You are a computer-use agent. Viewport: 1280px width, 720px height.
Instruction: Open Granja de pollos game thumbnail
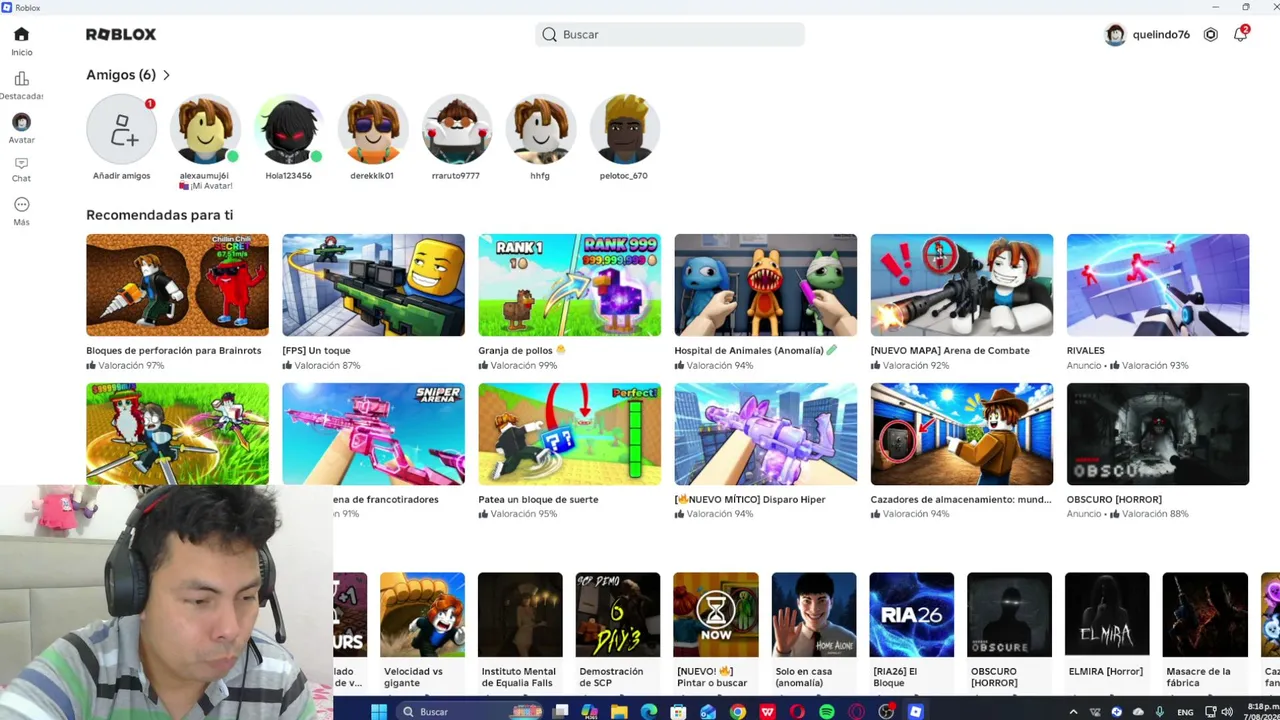pos(569,285)
